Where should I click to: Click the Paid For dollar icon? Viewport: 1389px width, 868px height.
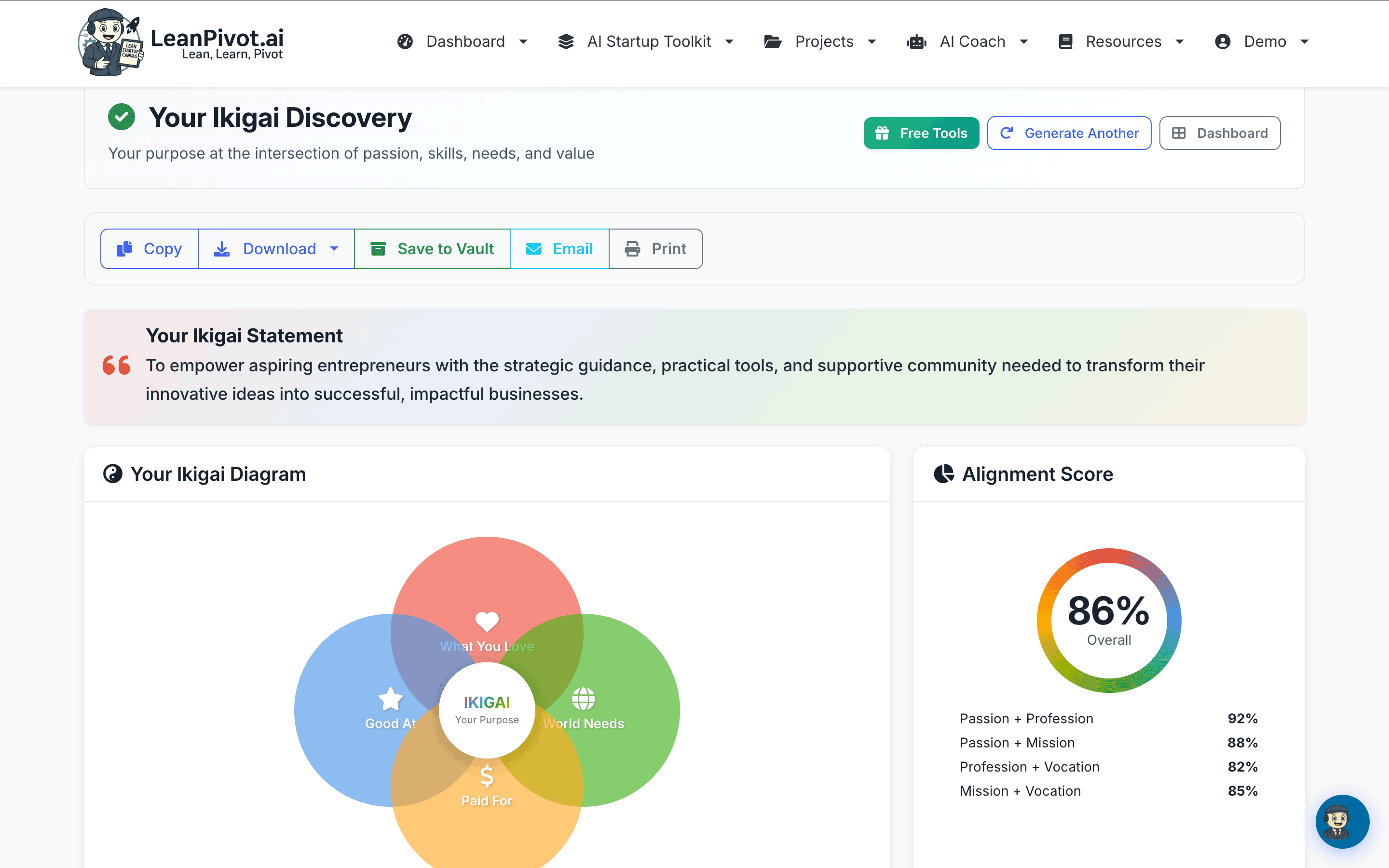tap(487, 776)
